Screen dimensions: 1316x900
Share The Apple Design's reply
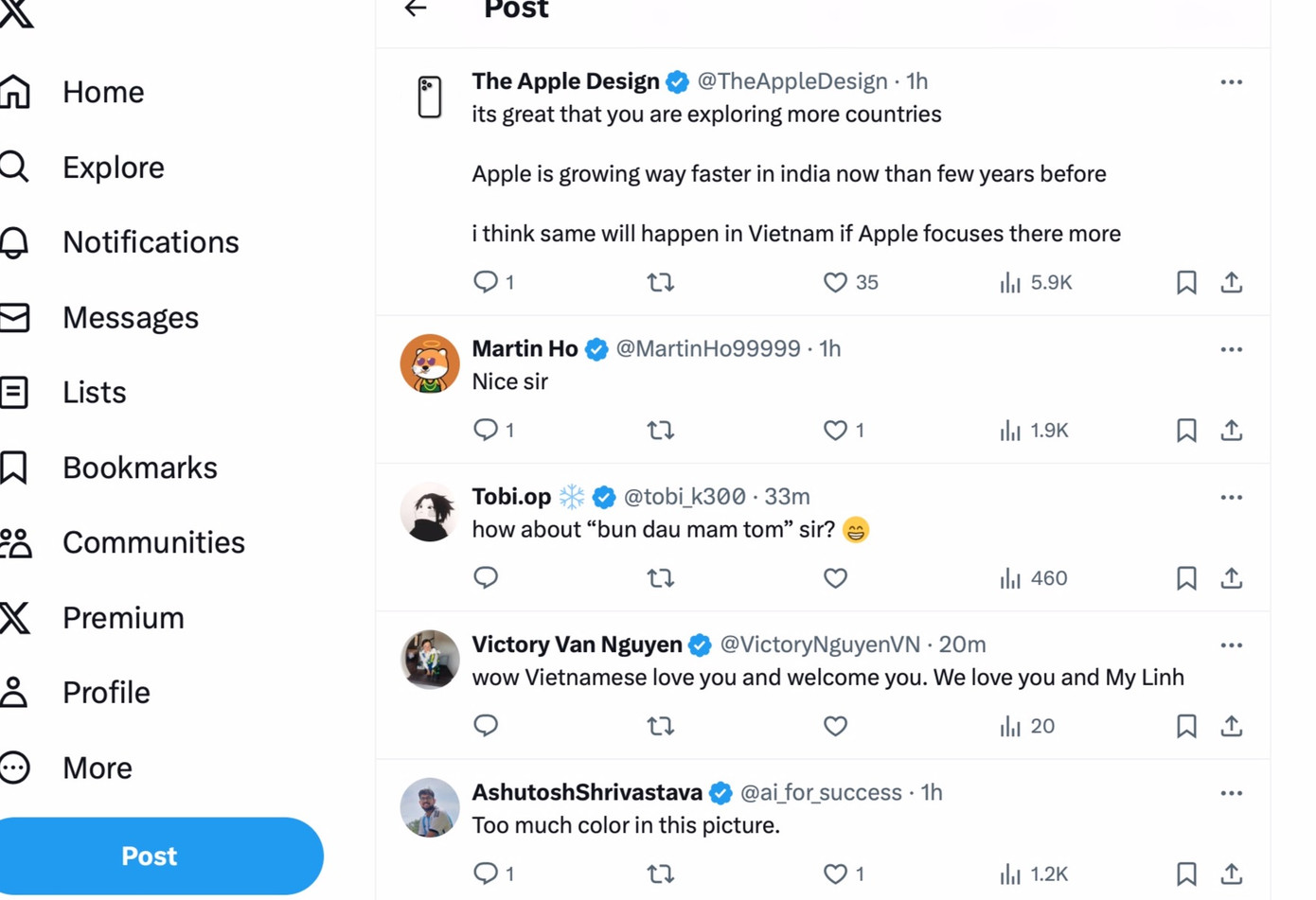[x=1231, y=282]
